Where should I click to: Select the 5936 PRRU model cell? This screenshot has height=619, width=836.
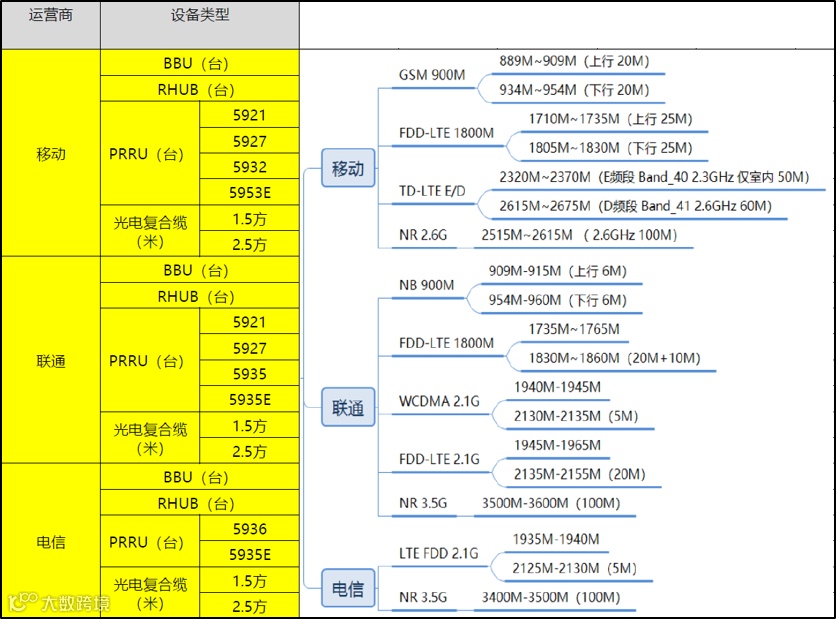point(250,528)
